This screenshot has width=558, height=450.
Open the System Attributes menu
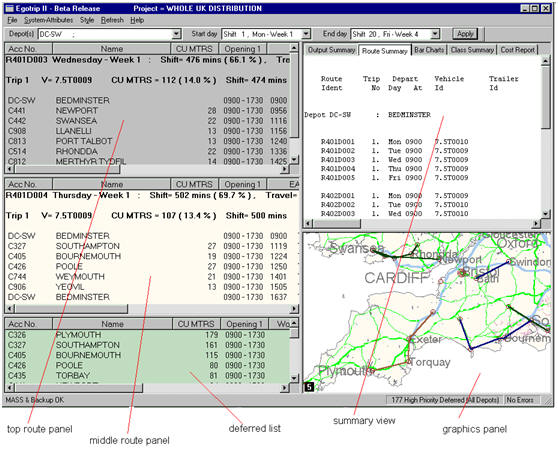(48, 20)
